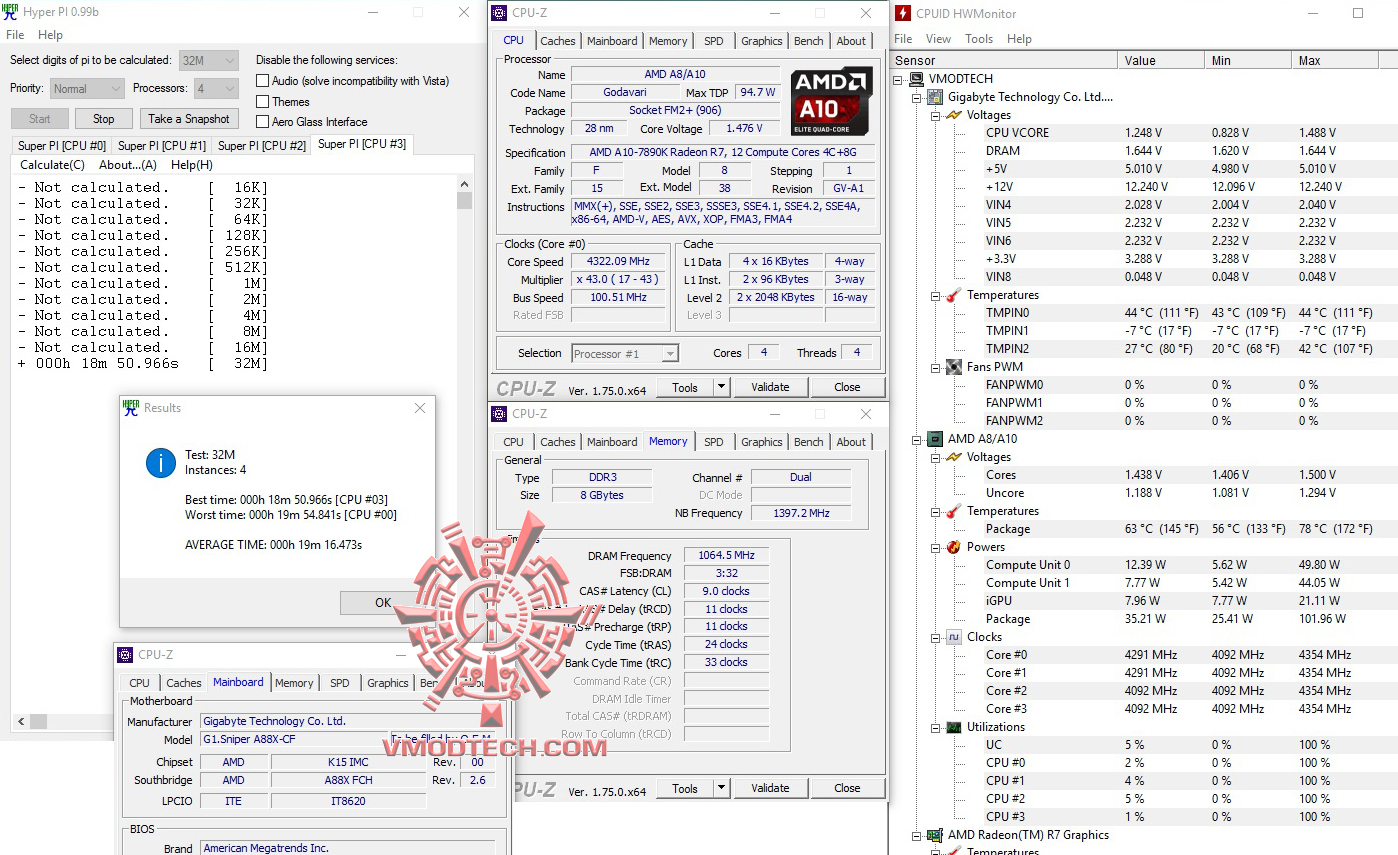Click the VMODTECH computer icon in HWMonitor

(x=917, y=79)
